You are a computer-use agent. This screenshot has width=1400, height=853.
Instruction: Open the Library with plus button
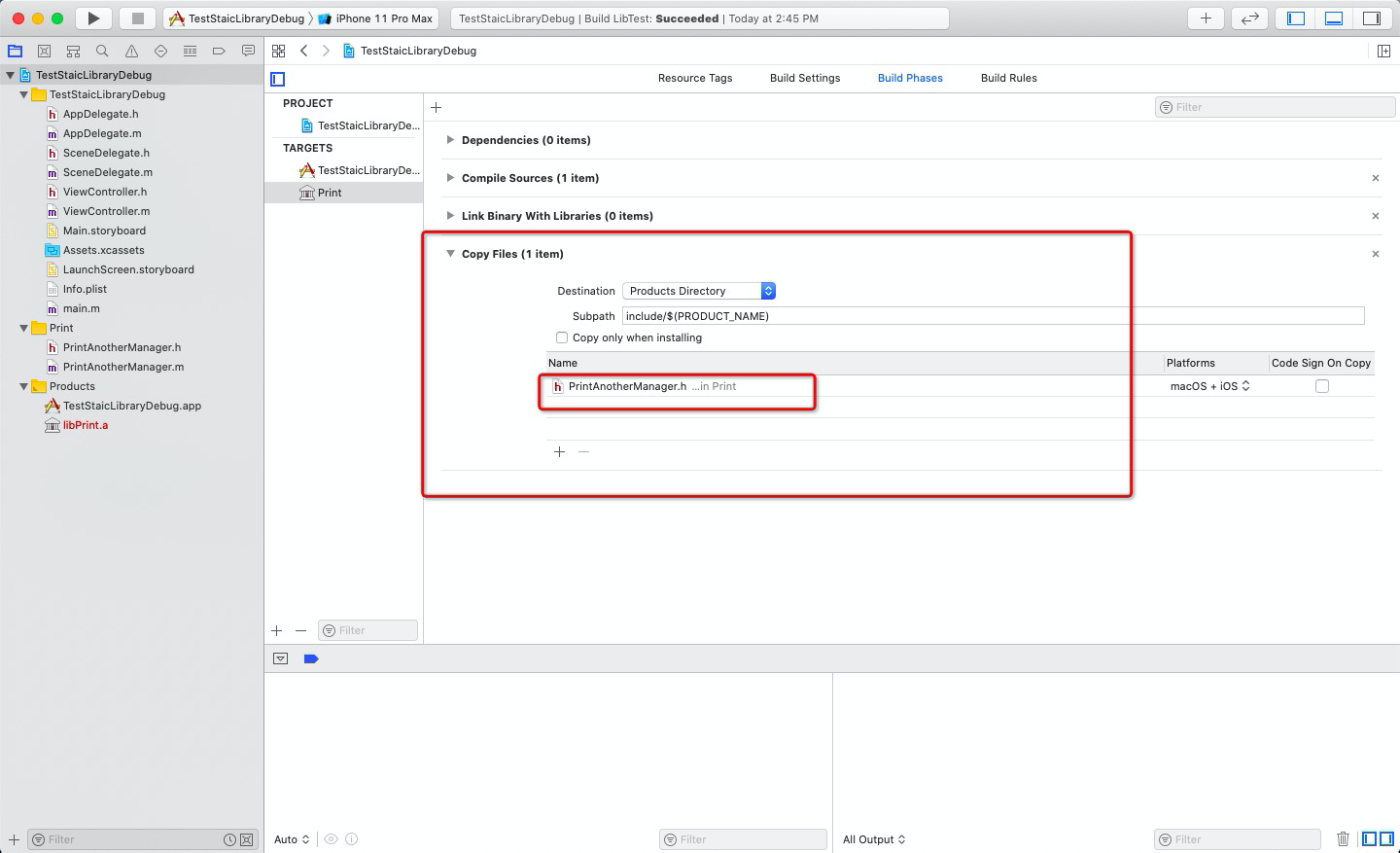pyautogui.click(x=1206, y=18)
